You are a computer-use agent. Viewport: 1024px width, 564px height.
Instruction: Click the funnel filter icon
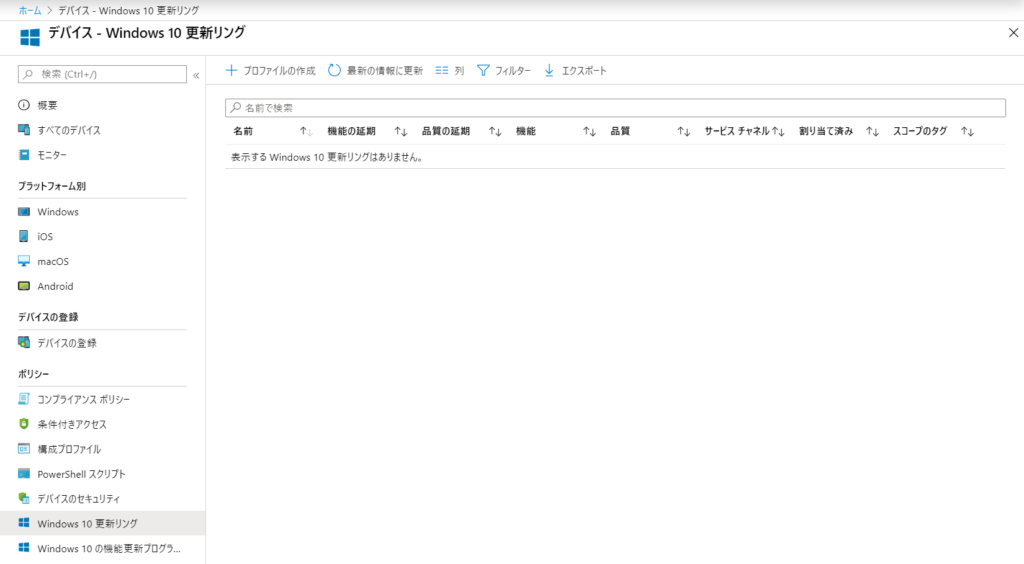pyautogui.click(x=483, y=70)
